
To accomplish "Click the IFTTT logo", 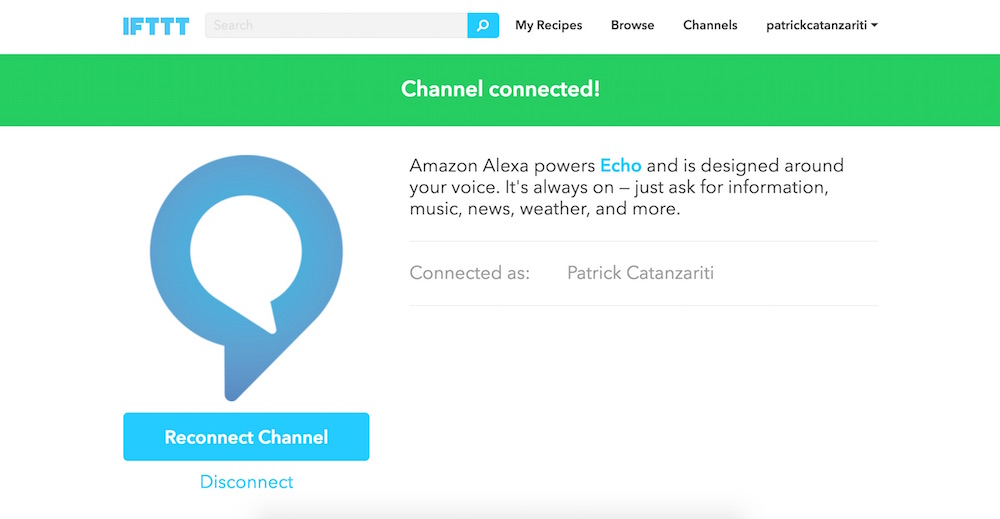I will point(155,26).
